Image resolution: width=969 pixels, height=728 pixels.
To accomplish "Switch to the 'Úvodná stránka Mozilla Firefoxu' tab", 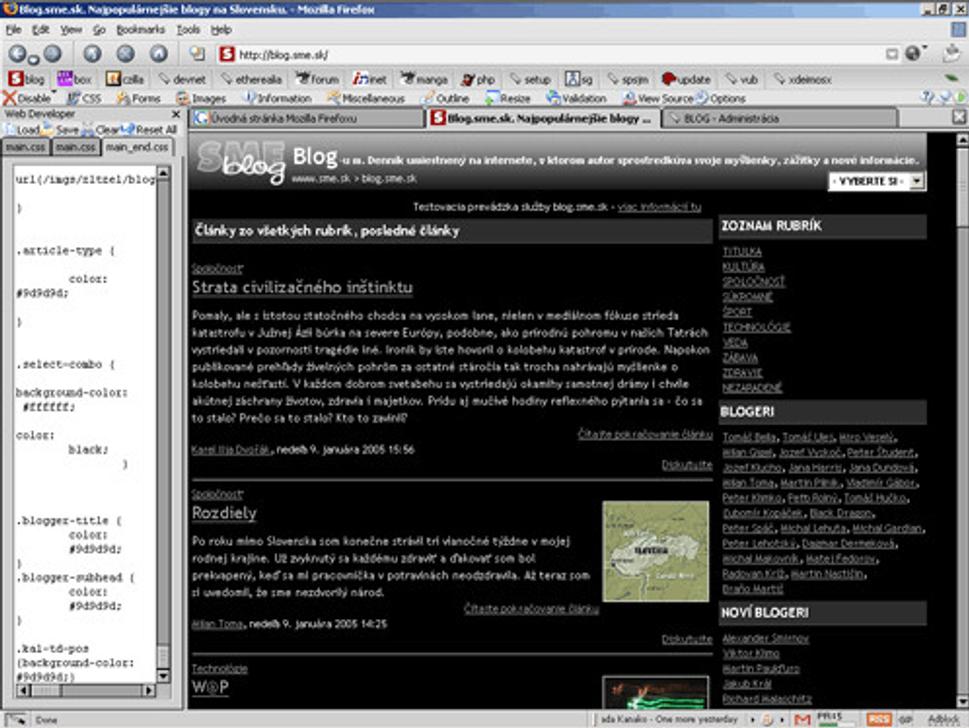I will [305, 118].
